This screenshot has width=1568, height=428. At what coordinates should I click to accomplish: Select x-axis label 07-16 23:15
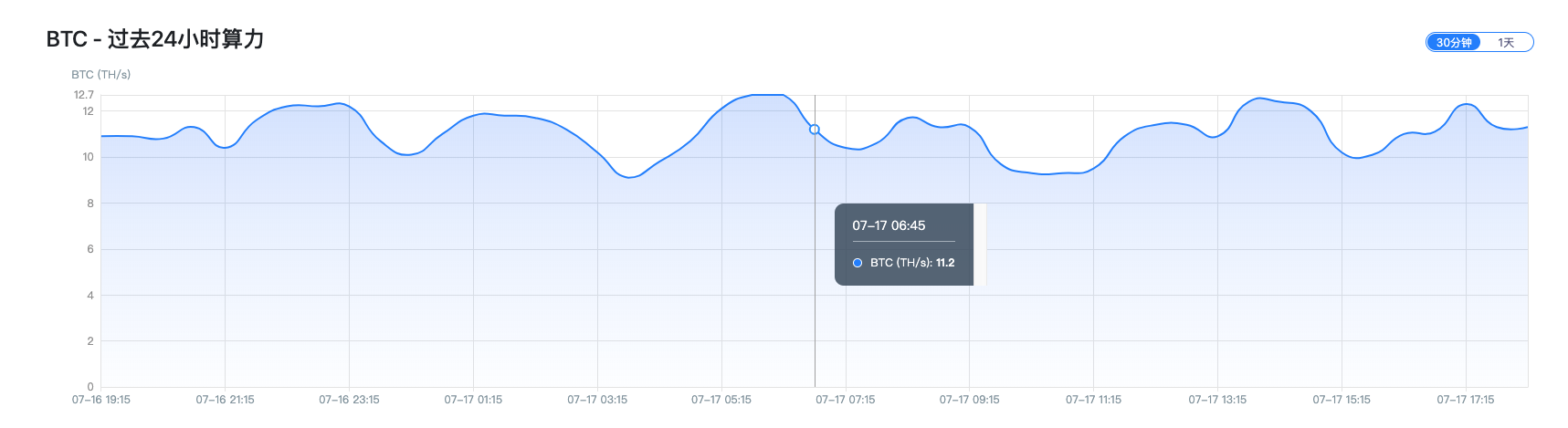coord(349,400)
